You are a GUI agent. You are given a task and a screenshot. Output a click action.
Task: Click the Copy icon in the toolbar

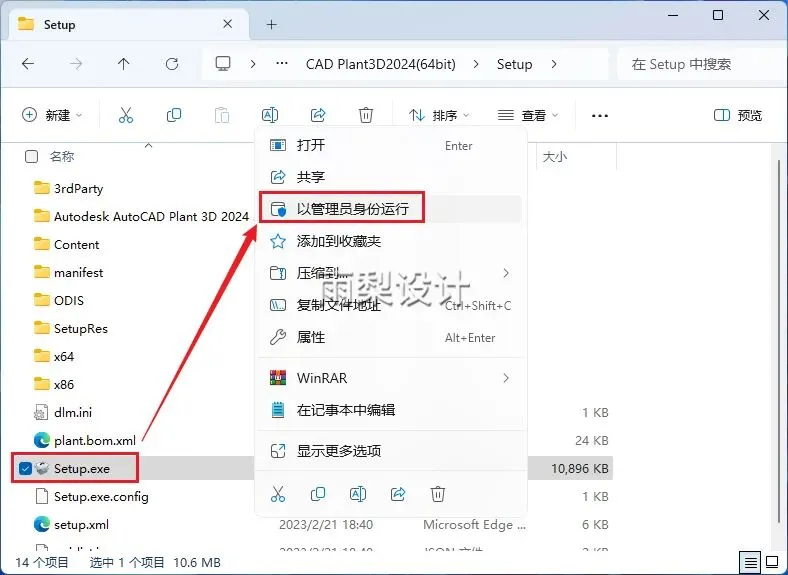click(174, 116)
